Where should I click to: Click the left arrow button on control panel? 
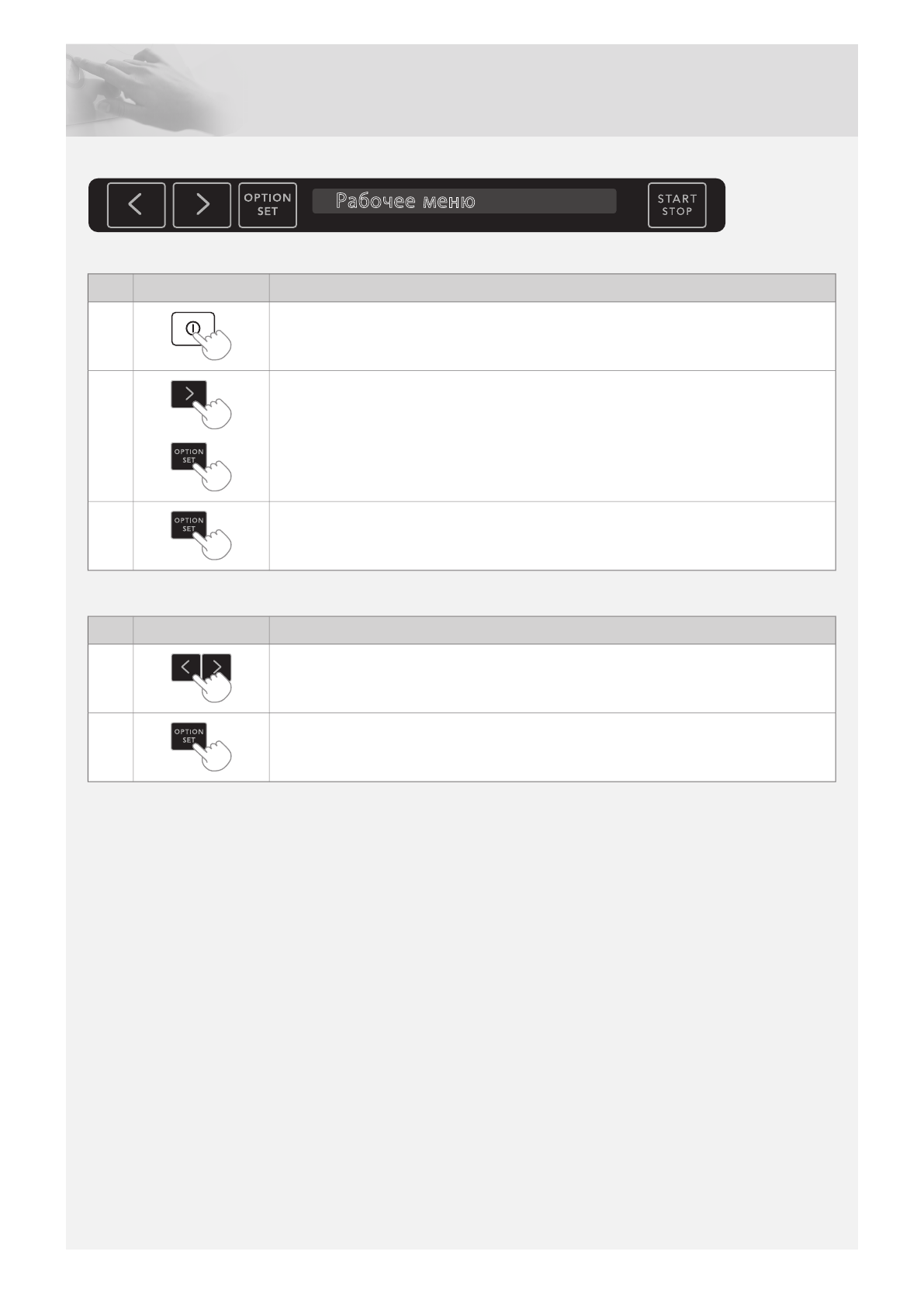(x=136, y=205)
